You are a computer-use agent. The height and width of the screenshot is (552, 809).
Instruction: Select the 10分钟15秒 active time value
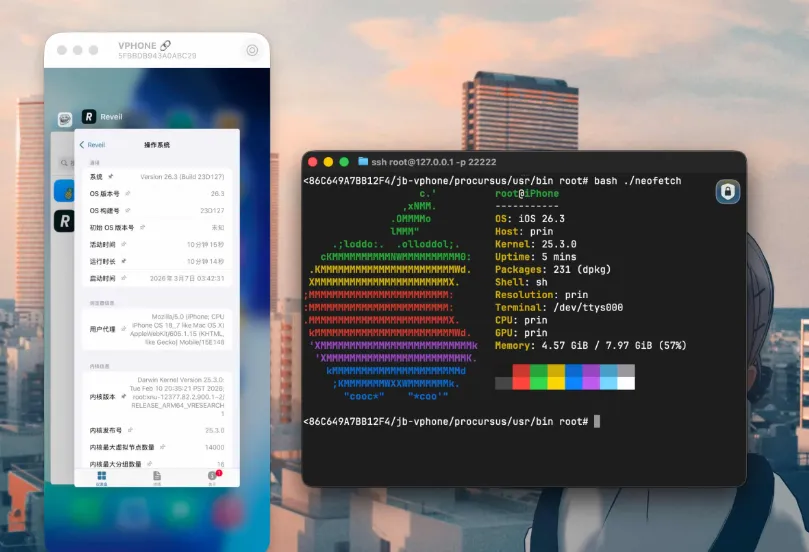[x=205, y=245]
